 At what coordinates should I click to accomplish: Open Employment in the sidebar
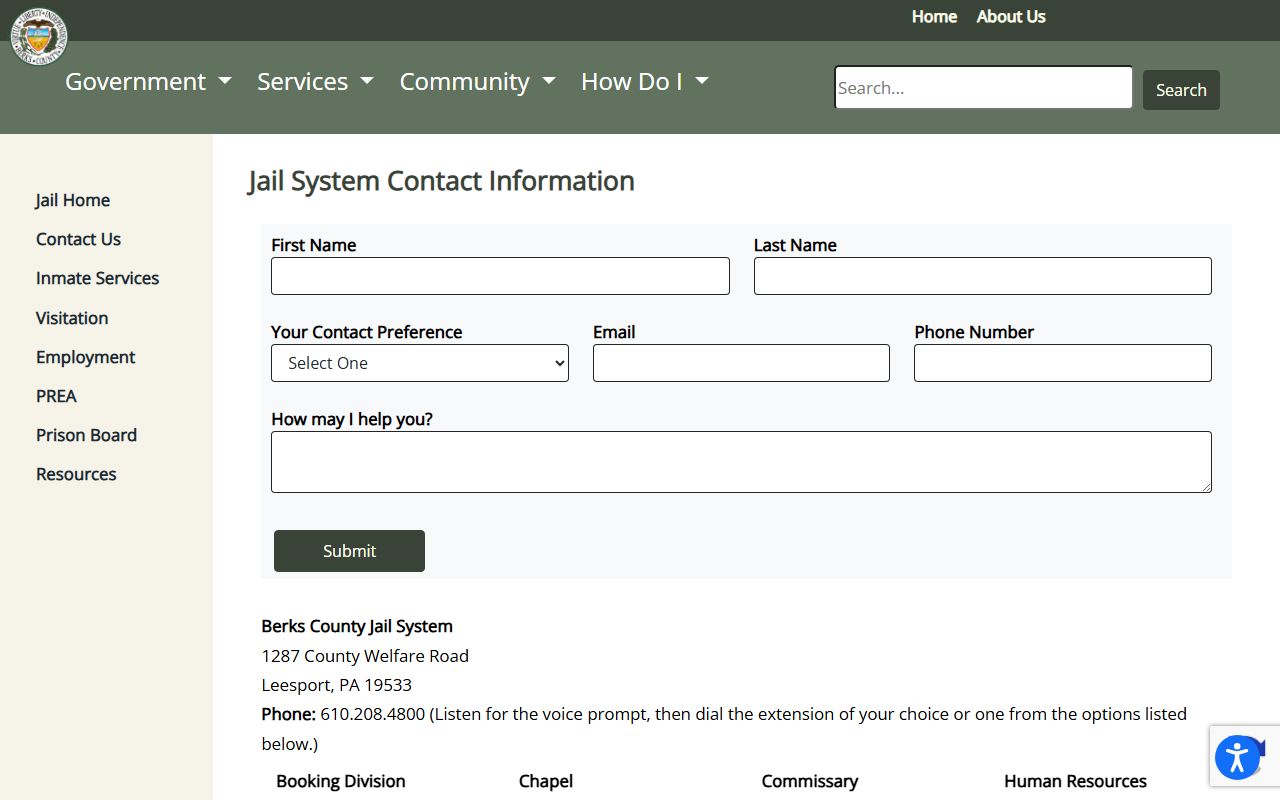85,357
